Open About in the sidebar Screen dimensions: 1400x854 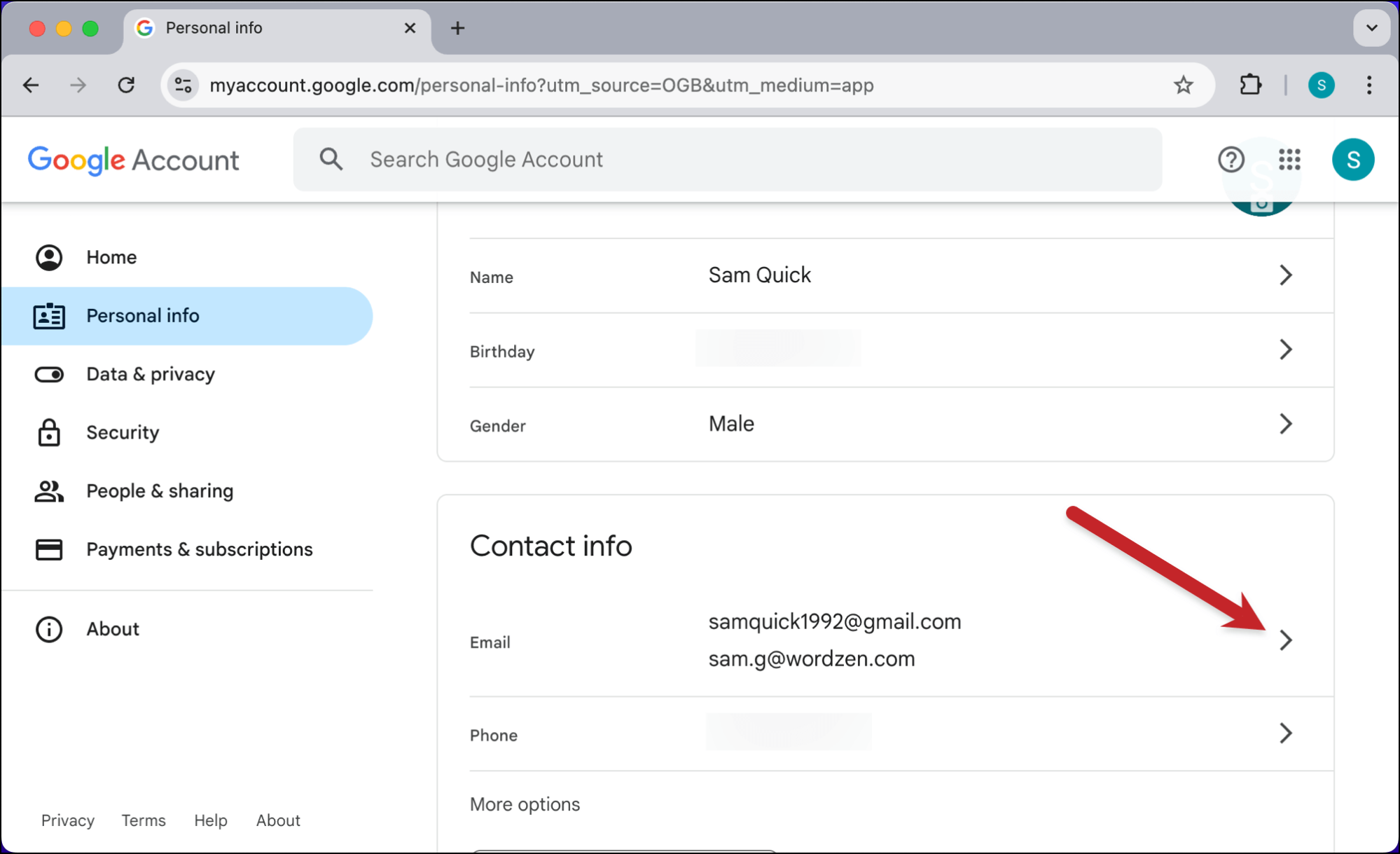tap(187, 629)
